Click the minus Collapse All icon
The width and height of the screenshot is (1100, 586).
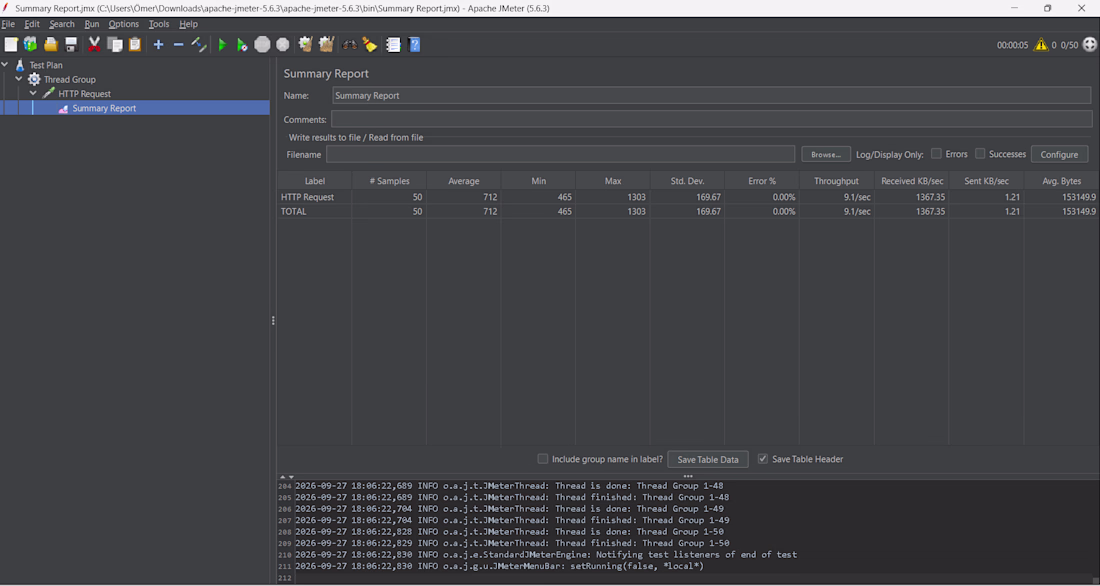[x=178, y=45]
